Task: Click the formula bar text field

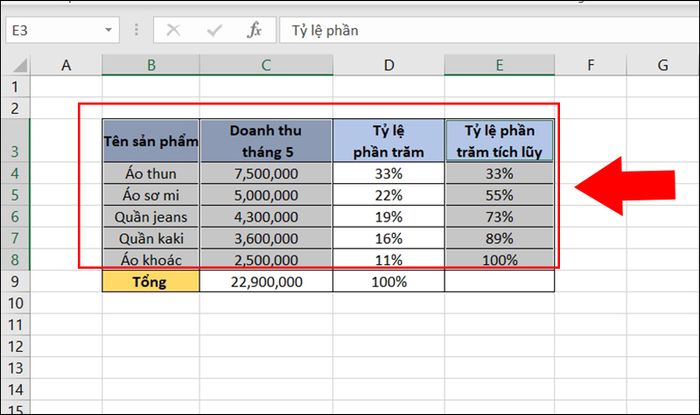Action: [489, 30]
